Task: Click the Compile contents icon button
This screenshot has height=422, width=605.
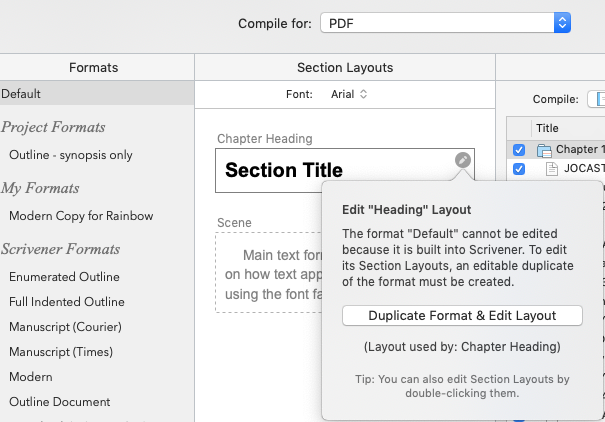Action: pyautogui.click(x=597, y=99)
